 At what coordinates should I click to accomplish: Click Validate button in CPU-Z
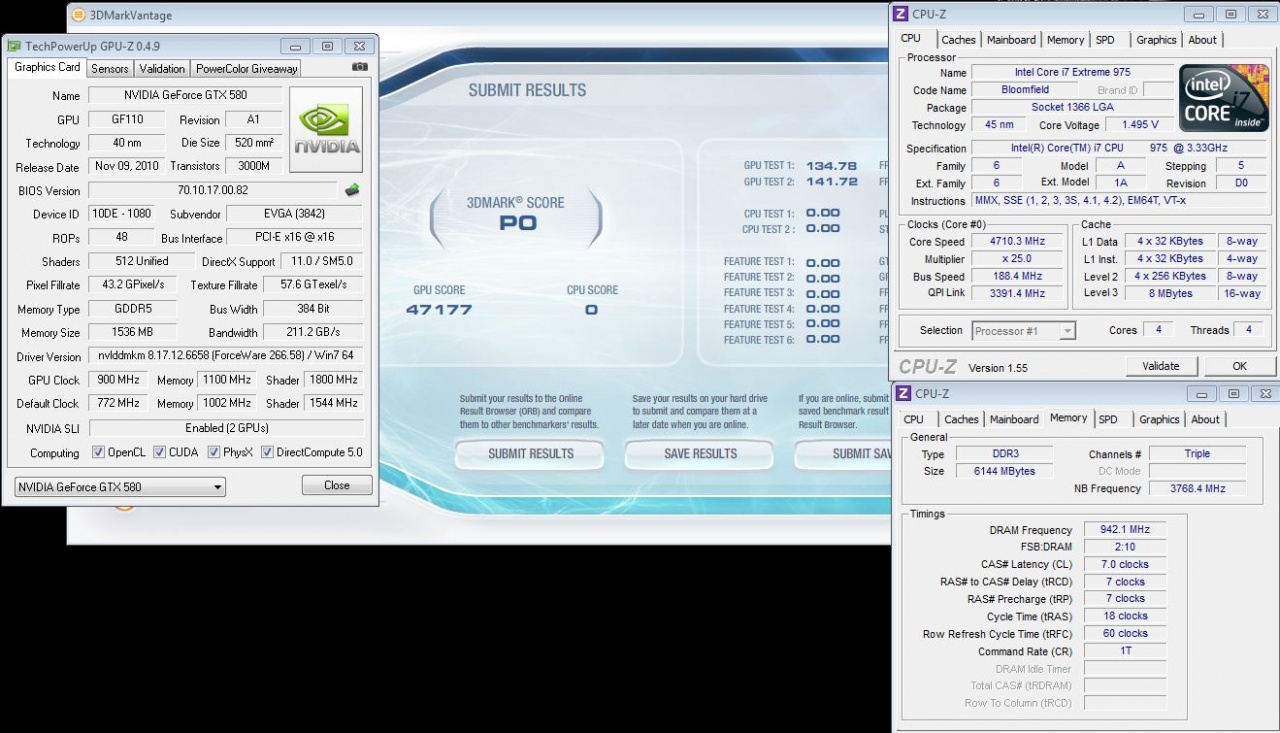[1161, 366]
